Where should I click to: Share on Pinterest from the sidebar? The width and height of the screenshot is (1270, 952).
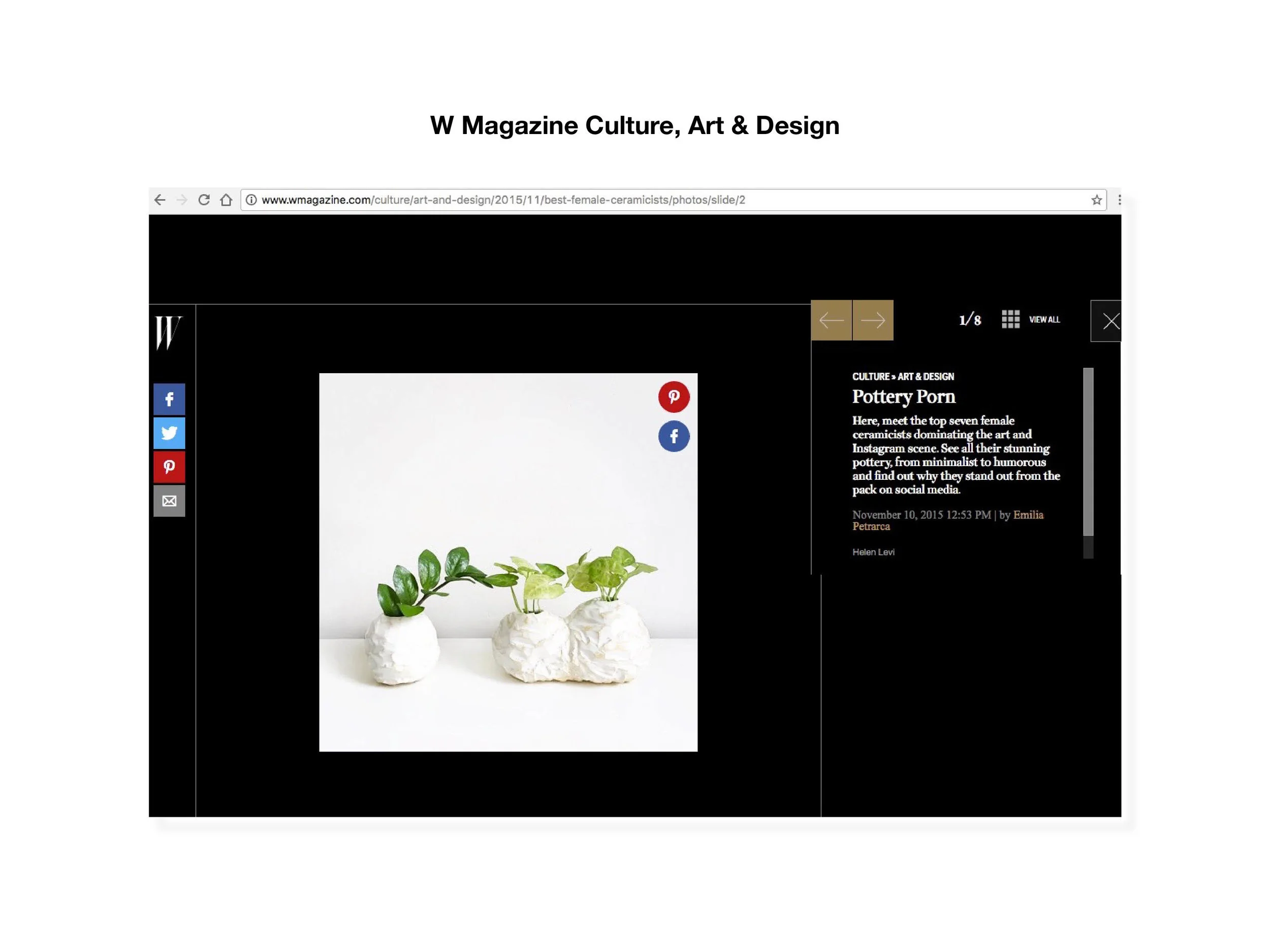(x=169, y=467)
